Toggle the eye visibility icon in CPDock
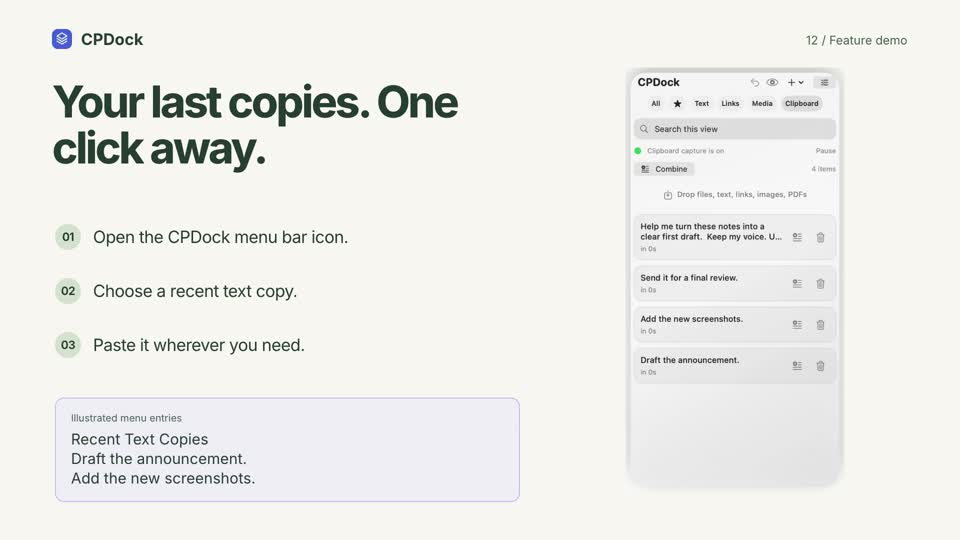 (x=773, y=83)
